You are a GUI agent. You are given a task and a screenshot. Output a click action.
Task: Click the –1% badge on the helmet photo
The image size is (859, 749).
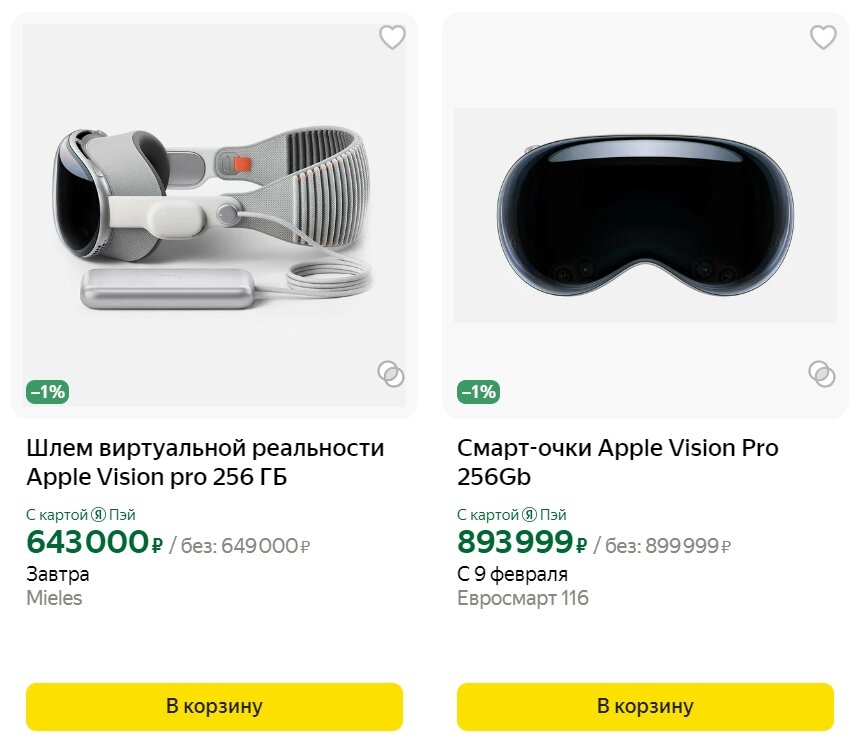pos(47,392)
